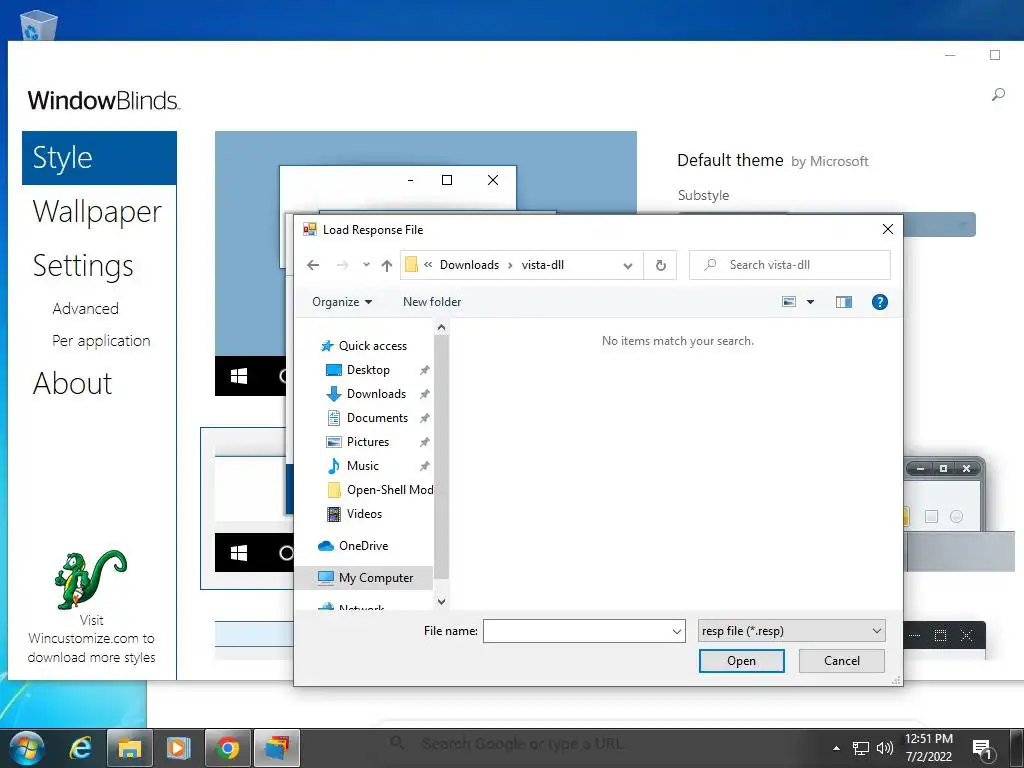Expand the File name history dropdown
1024x768 pixels.
(677, 632)
